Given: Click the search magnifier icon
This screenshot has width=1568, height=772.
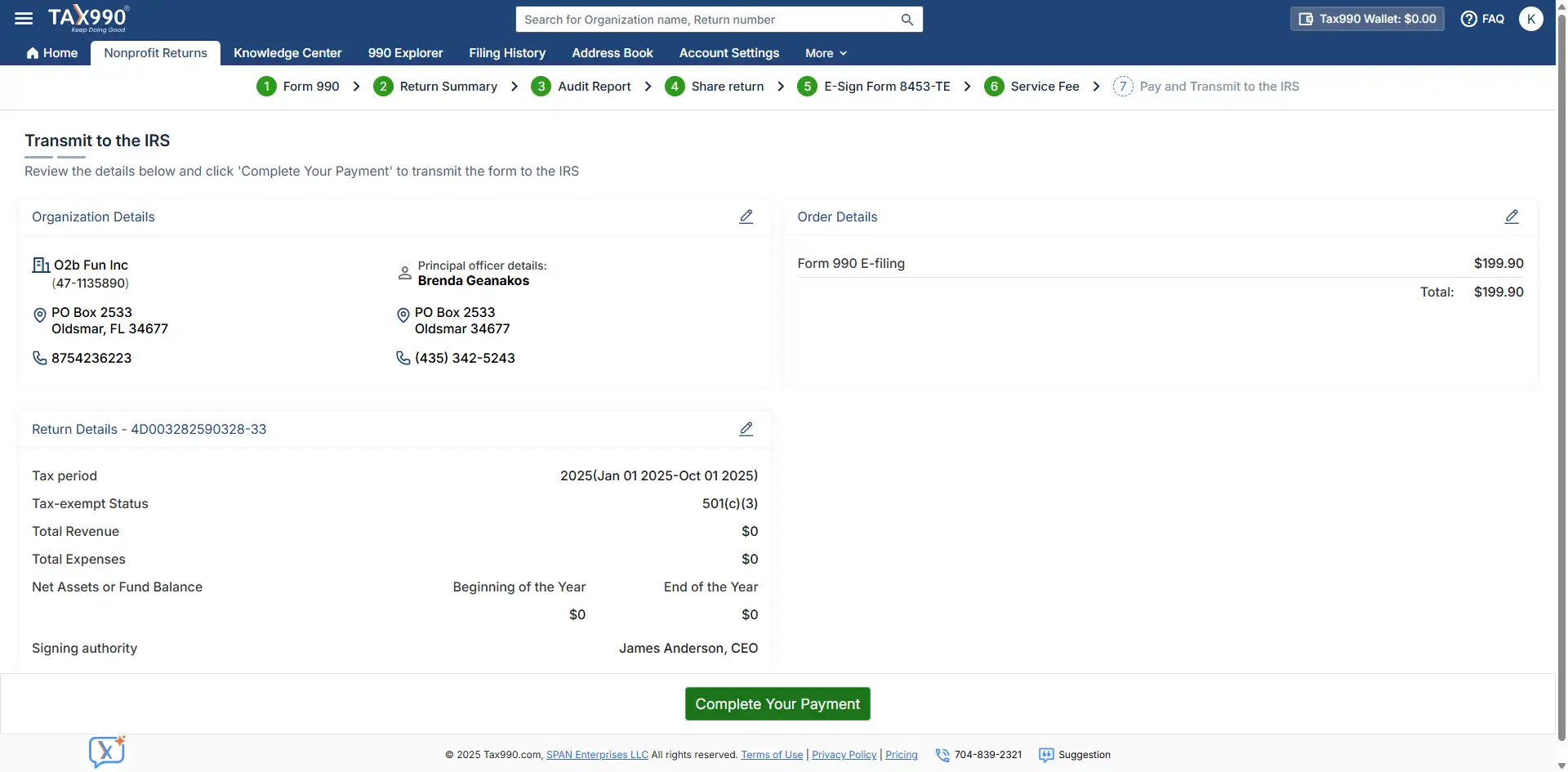Looking at the screenshot, I should pyautogui.click(x=906, y=20).
